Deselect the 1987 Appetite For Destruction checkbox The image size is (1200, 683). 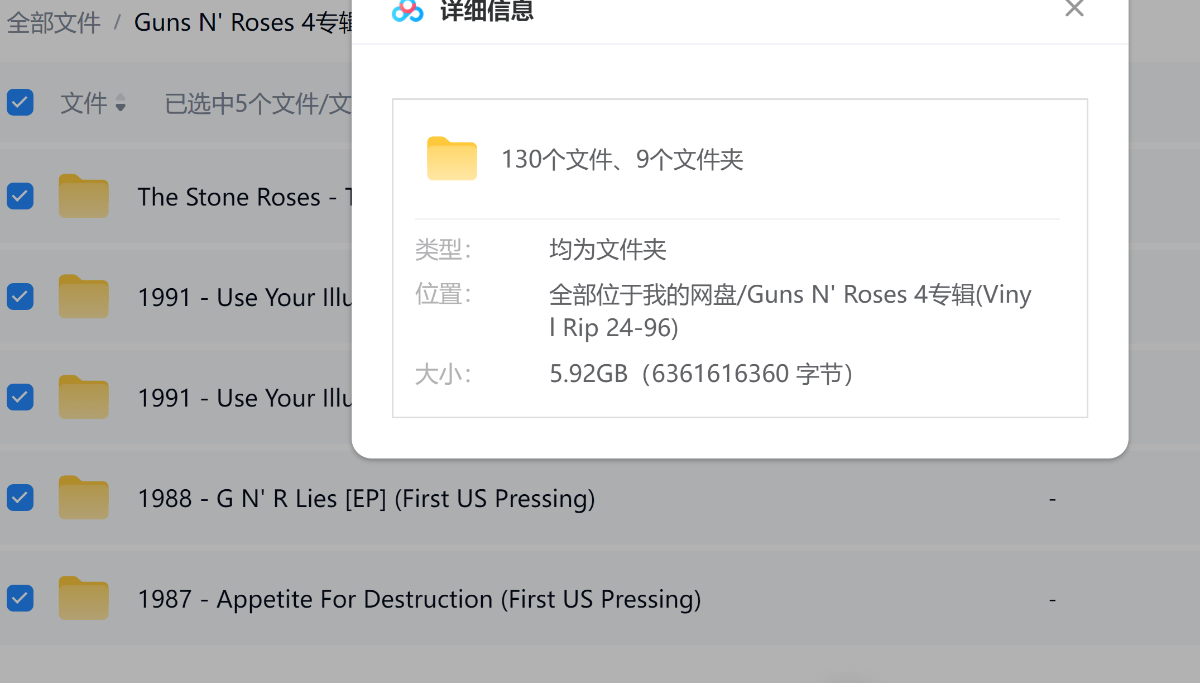pyautogui.click(x=20, y=598)
